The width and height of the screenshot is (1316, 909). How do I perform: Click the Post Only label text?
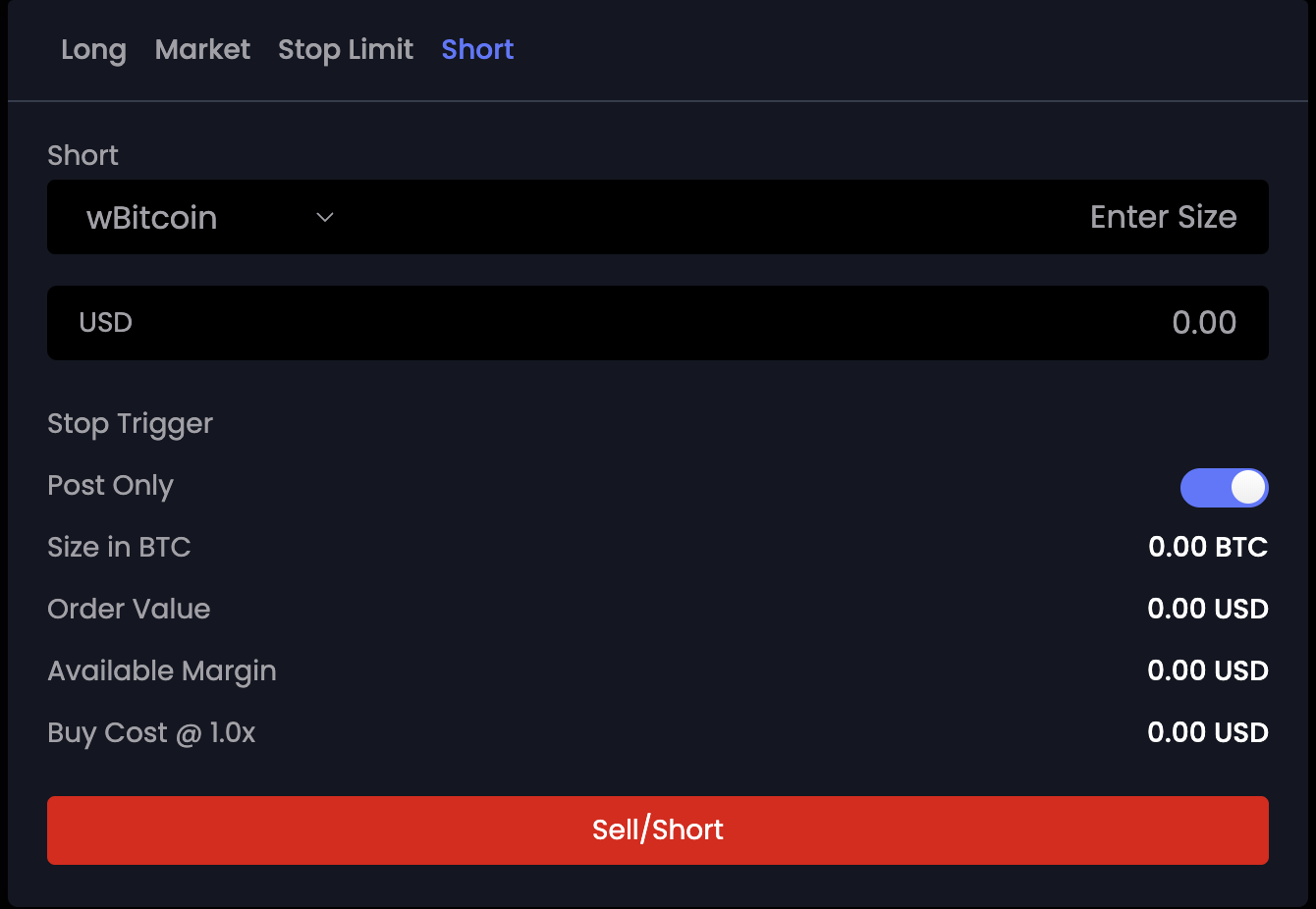click(110, 486)
